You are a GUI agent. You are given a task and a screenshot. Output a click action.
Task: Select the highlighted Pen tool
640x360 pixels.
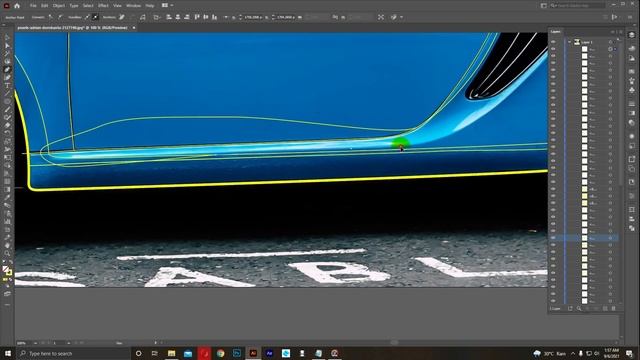pyautogui.click(x=7, y=69)
